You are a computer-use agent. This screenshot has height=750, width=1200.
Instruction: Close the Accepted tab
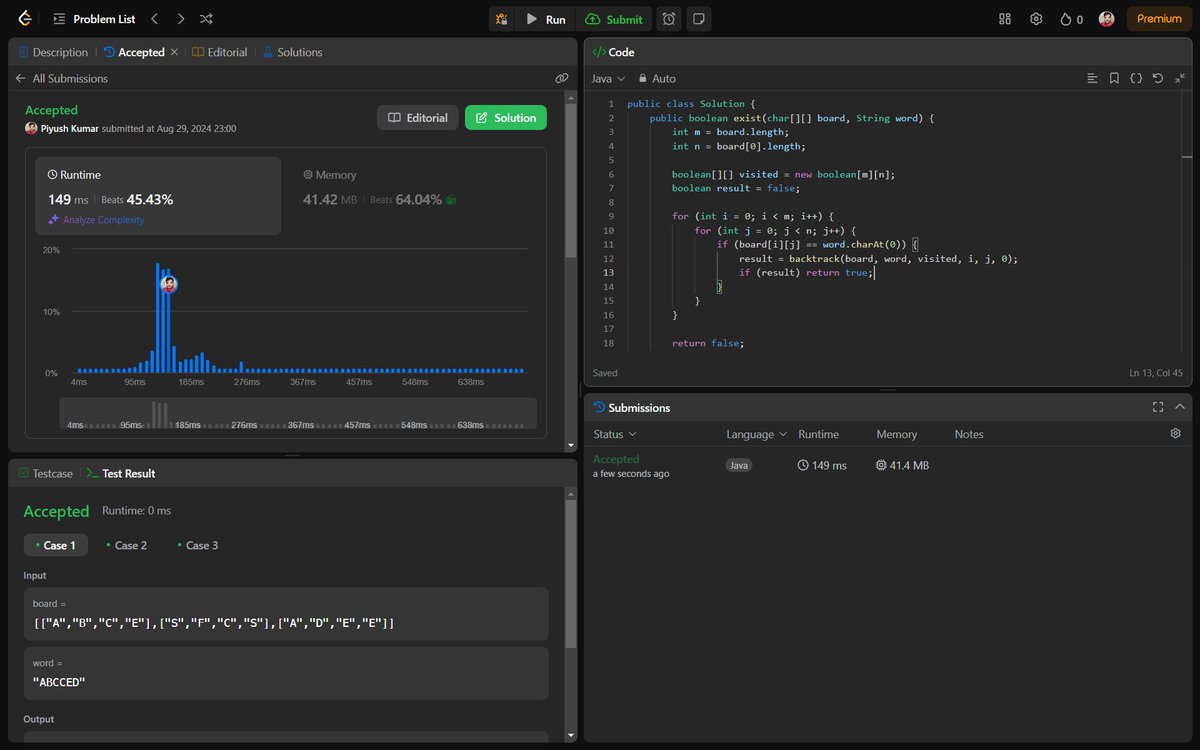click(174, 52)
